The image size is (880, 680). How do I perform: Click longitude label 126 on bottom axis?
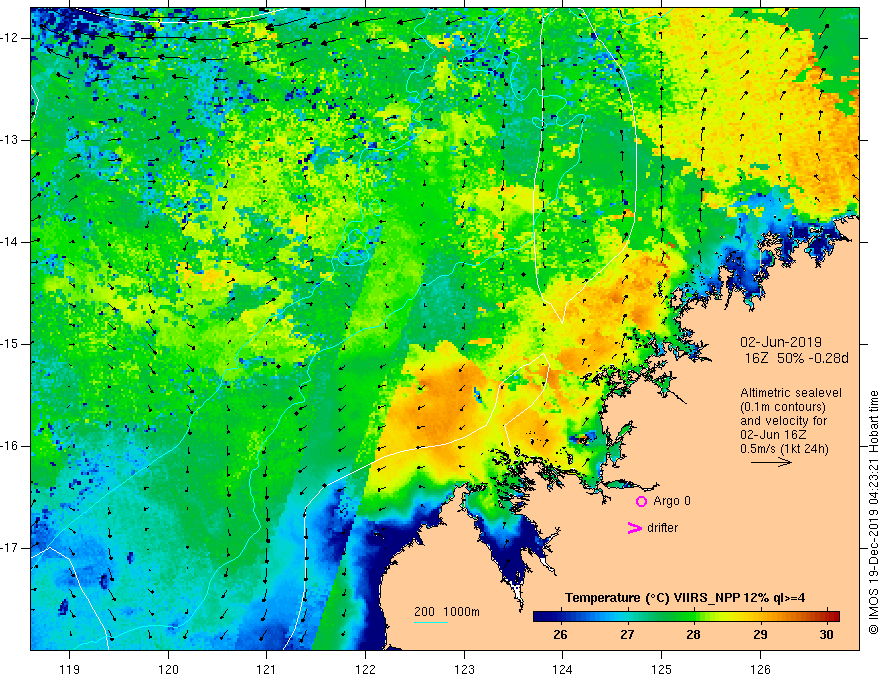click(760, 669)
